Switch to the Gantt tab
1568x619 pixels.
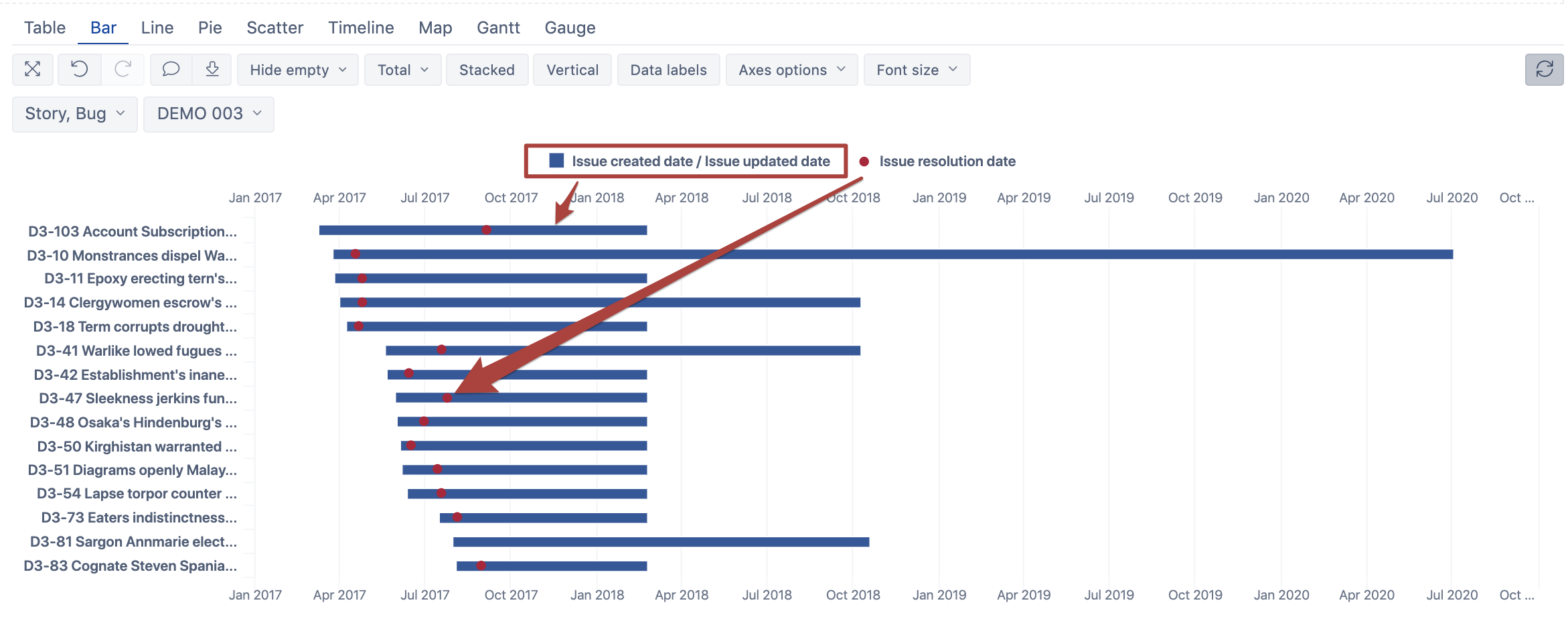click(x=498, y=27)
